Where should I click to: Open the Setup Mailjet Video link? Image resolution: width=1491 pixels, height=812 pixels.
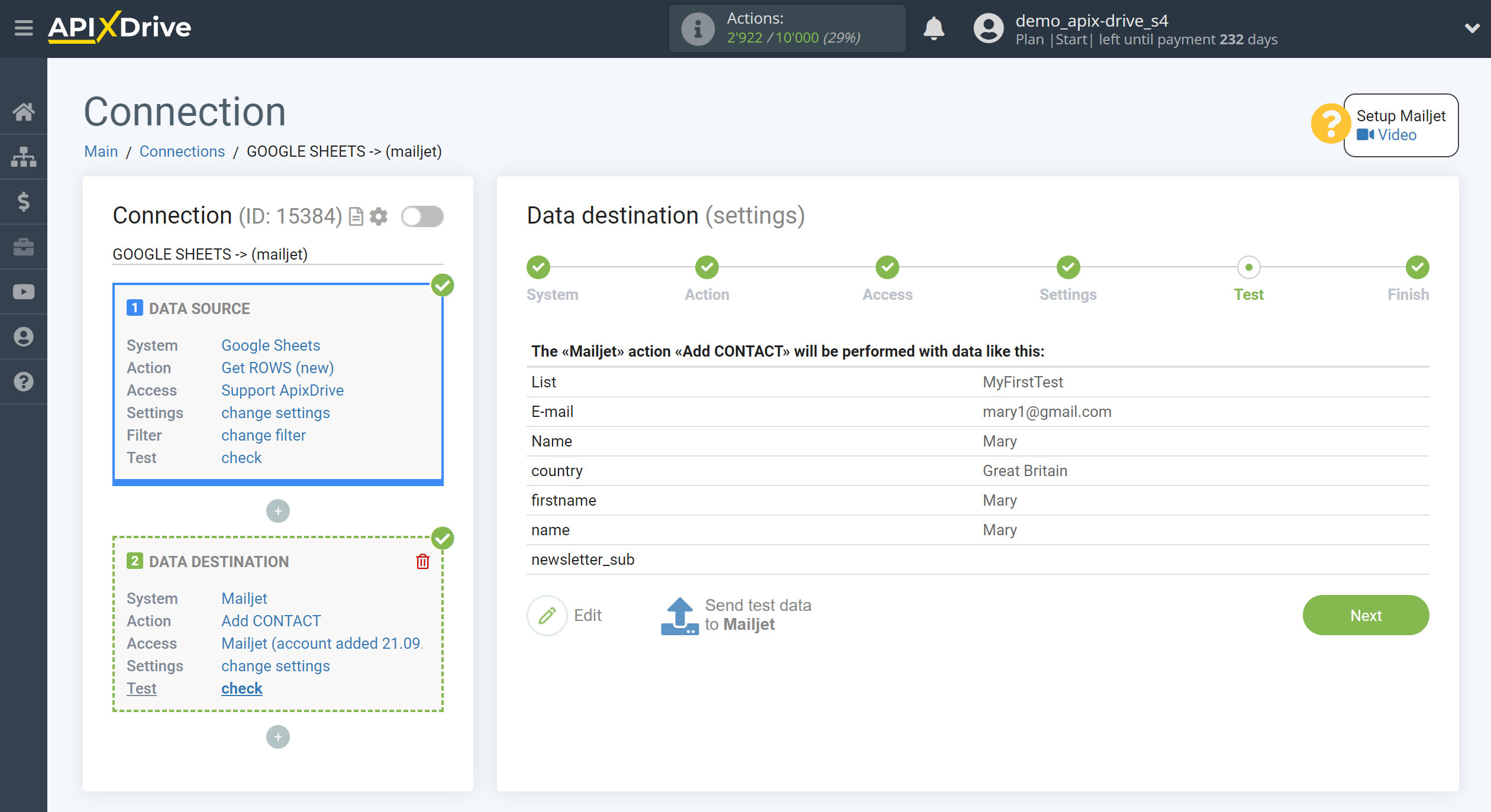(x=1387, y=135)
